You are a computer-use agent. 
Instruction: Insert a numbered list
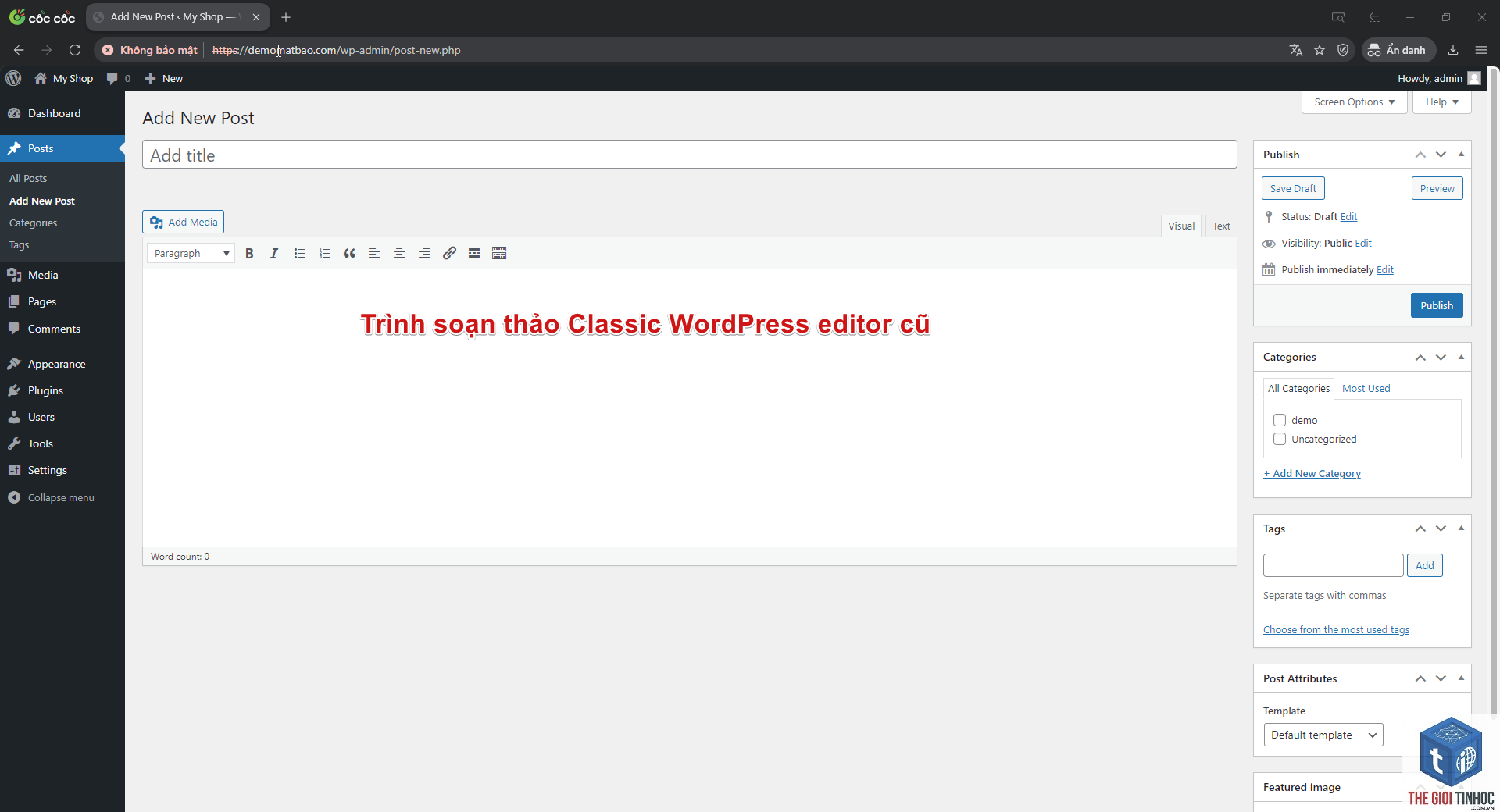[x=324, y=253]
